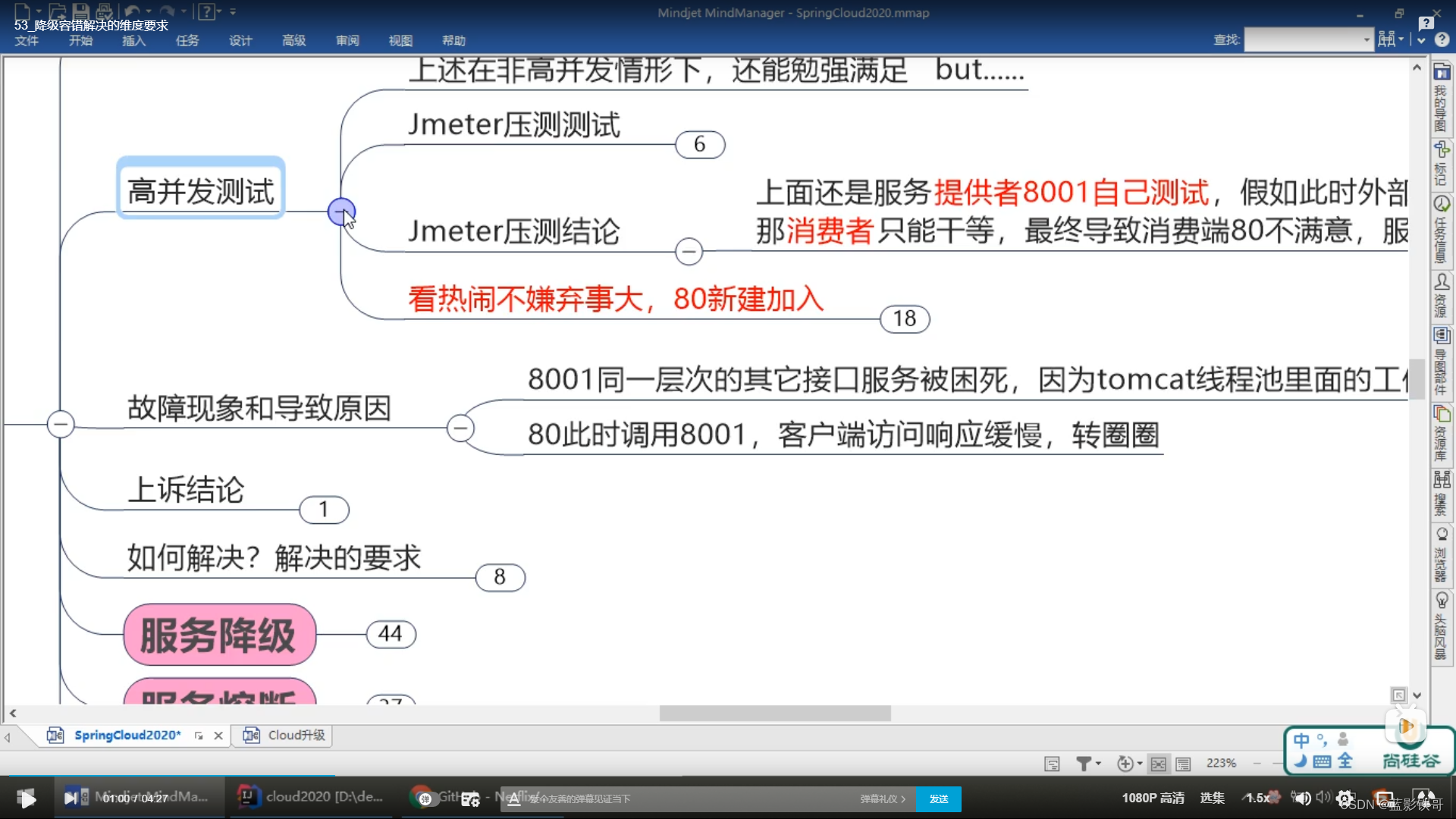This screenshot has width=1456, height=819.
Task: Click the video player volume speaker icon
Action: click(1302, 798)
